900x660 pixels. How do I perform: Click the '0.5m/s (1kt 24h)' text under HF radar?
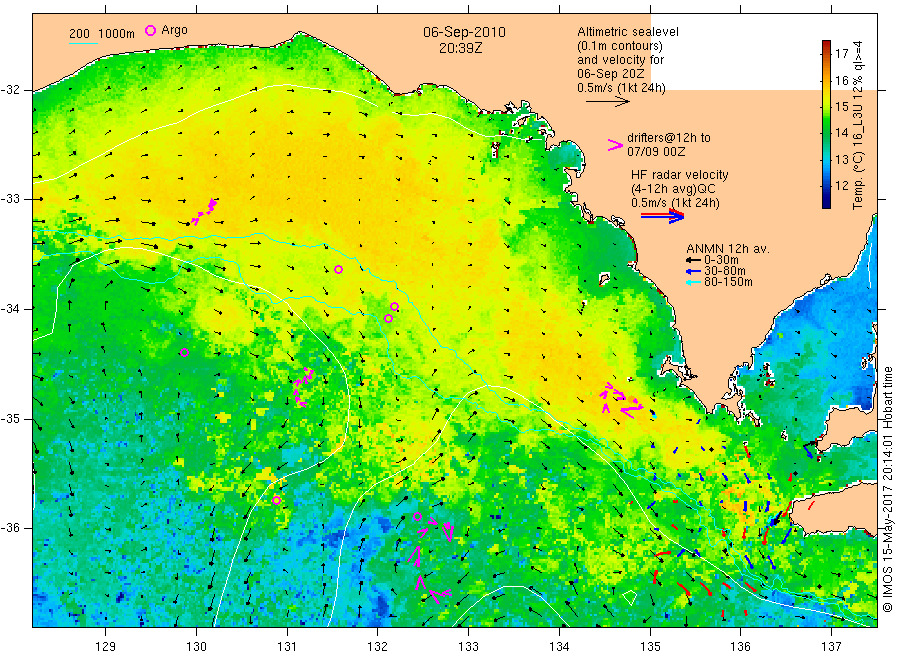[x=676, y=203]
